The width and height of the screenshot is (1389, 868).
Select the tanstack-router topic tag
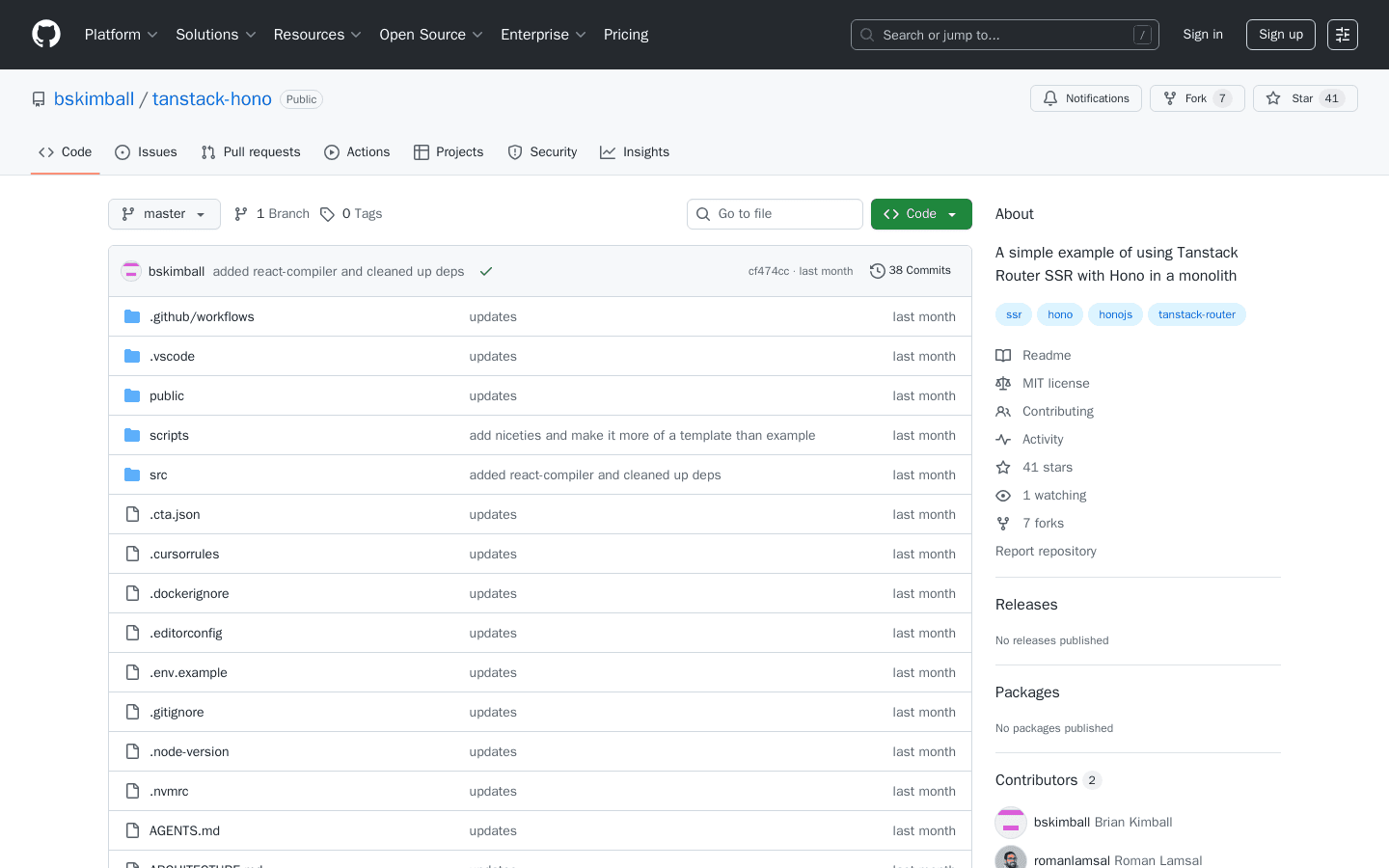pyautogui.click(x=1197, y=314)
